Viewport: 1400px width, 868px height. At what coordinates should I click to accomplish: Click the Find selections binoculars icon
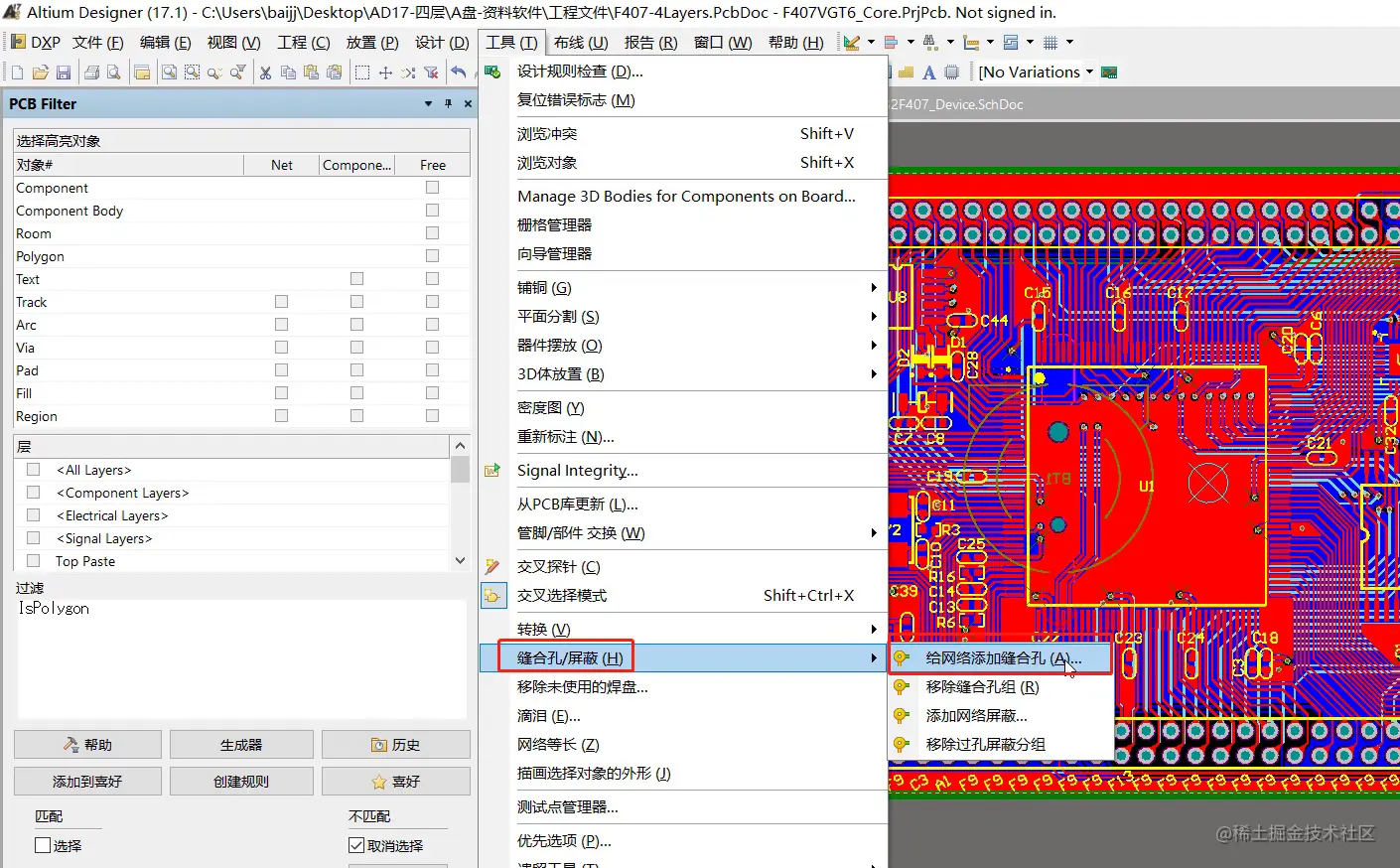pos(930,43)
